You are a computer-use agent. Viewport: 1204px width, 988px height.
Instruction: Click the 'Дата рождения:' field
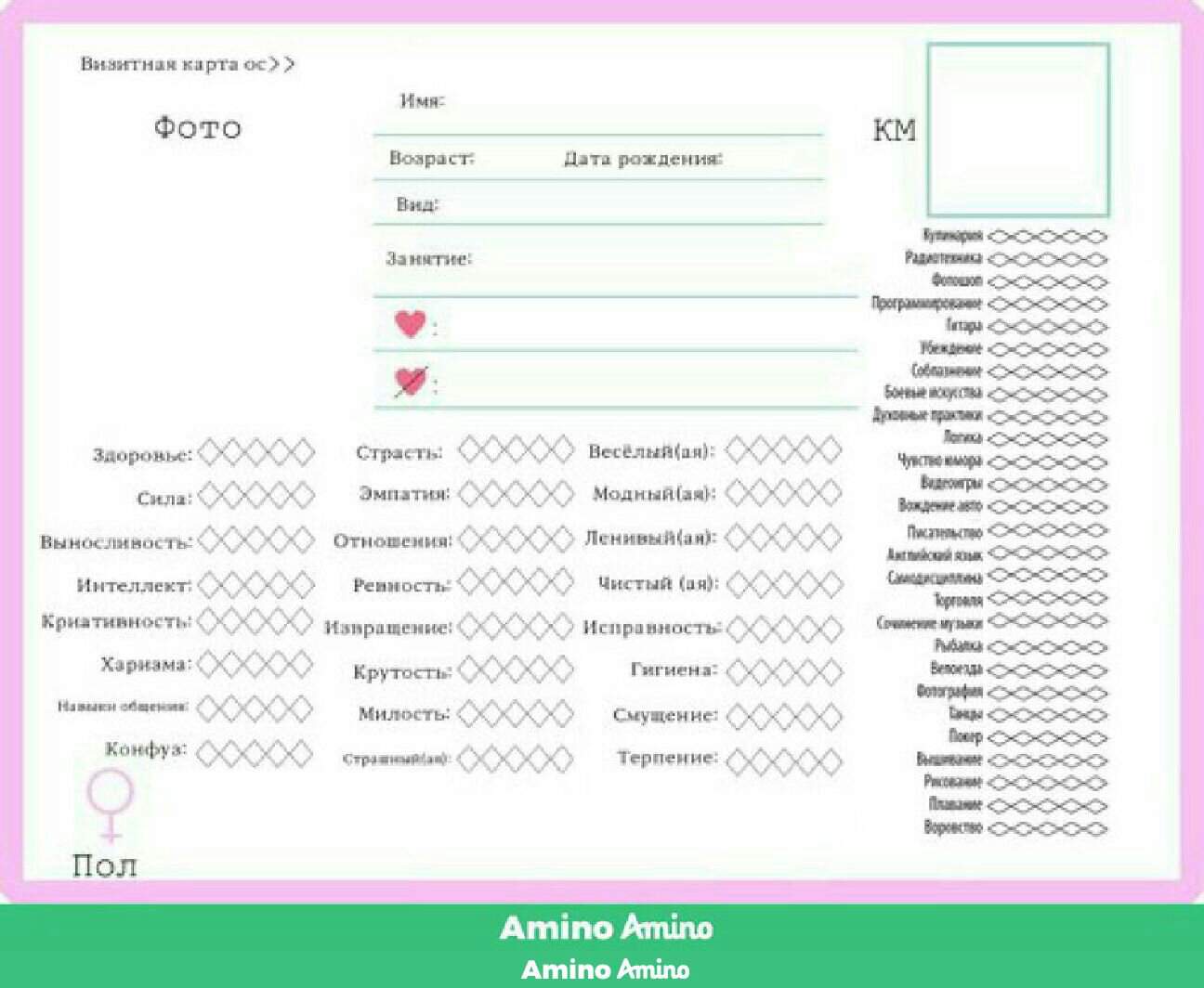tap(643, 159)
